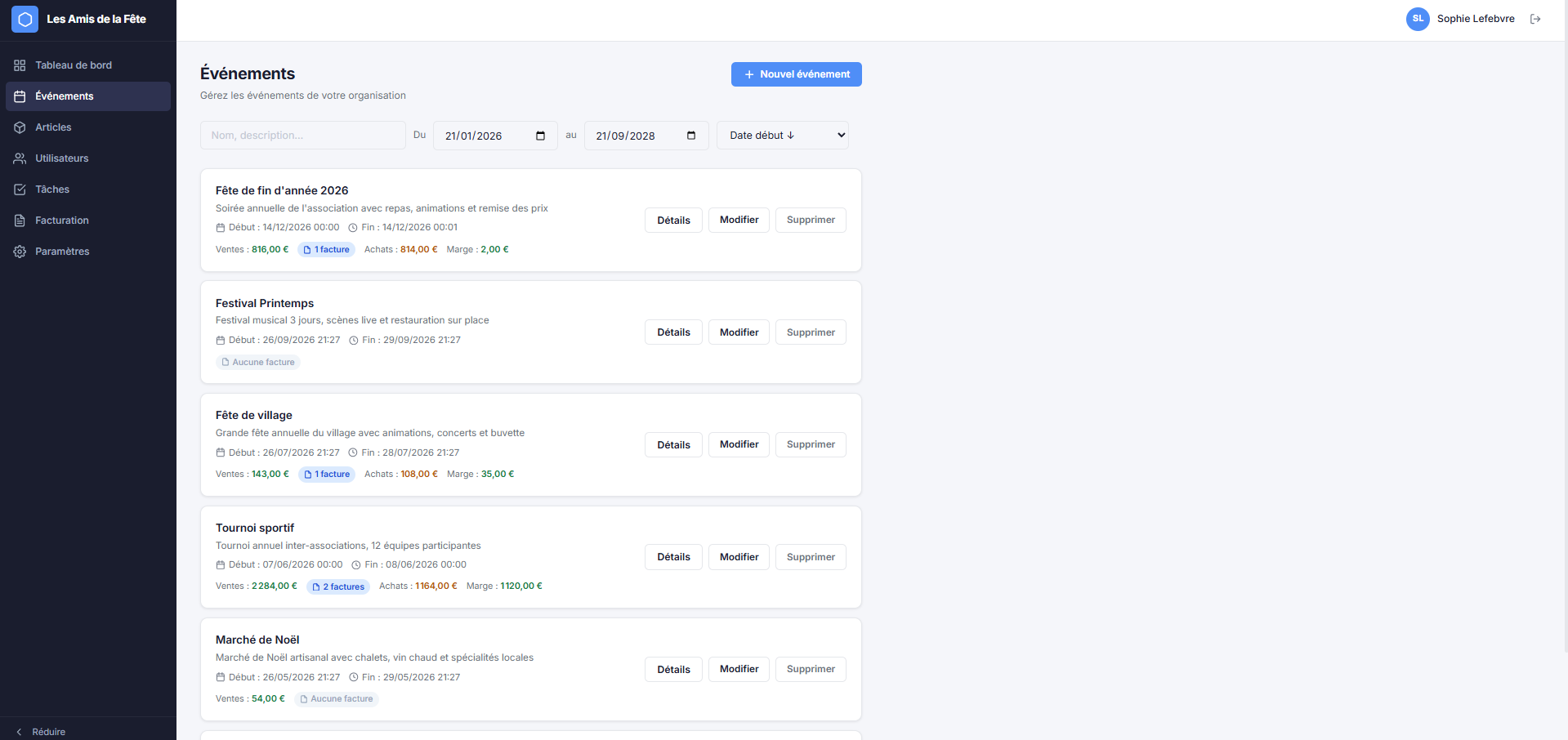The height and width of the screenshot is (740, 1568).
Task: Open the Date début sort dropdown
Action: [x=783, y=136]
